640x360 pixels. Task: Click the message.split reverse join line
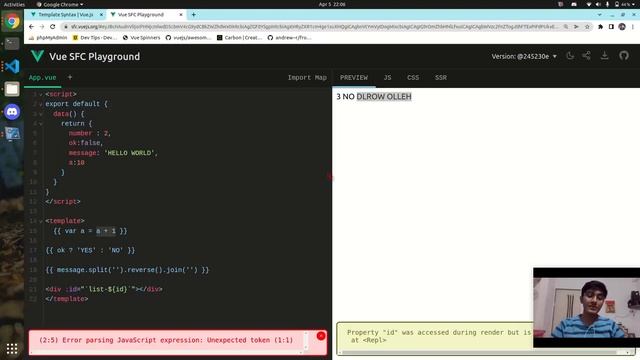[127, 270]
